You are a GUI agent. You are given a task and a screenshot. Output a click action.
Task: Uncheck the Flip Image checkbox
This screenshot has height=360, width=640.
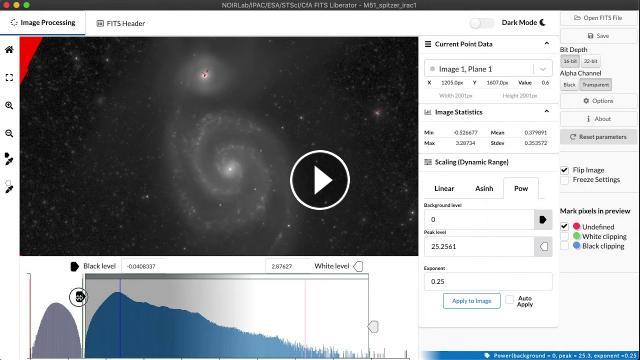564,170
